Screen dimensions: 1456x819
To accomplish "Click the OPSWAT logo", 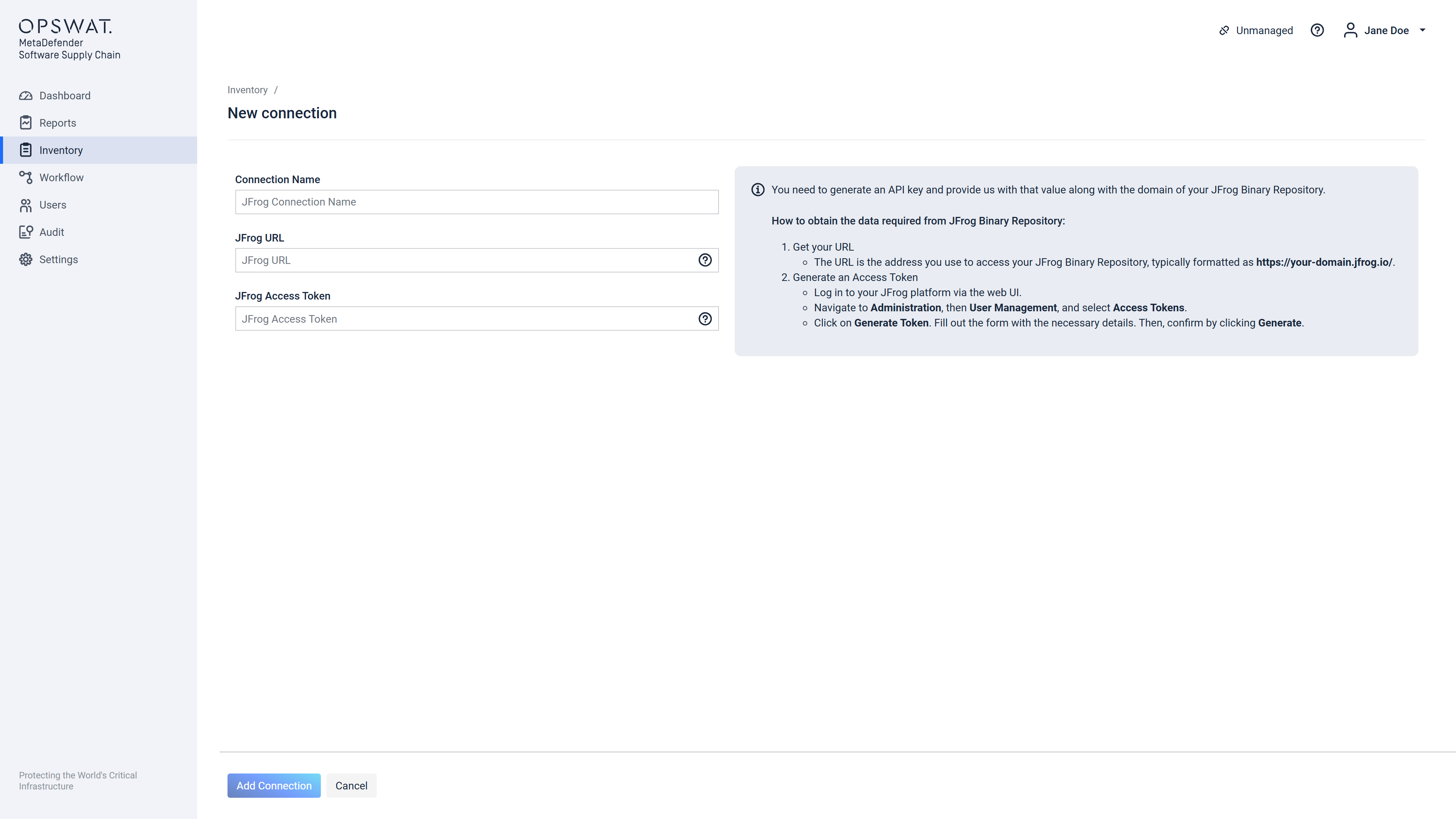I will pos(66,26).
